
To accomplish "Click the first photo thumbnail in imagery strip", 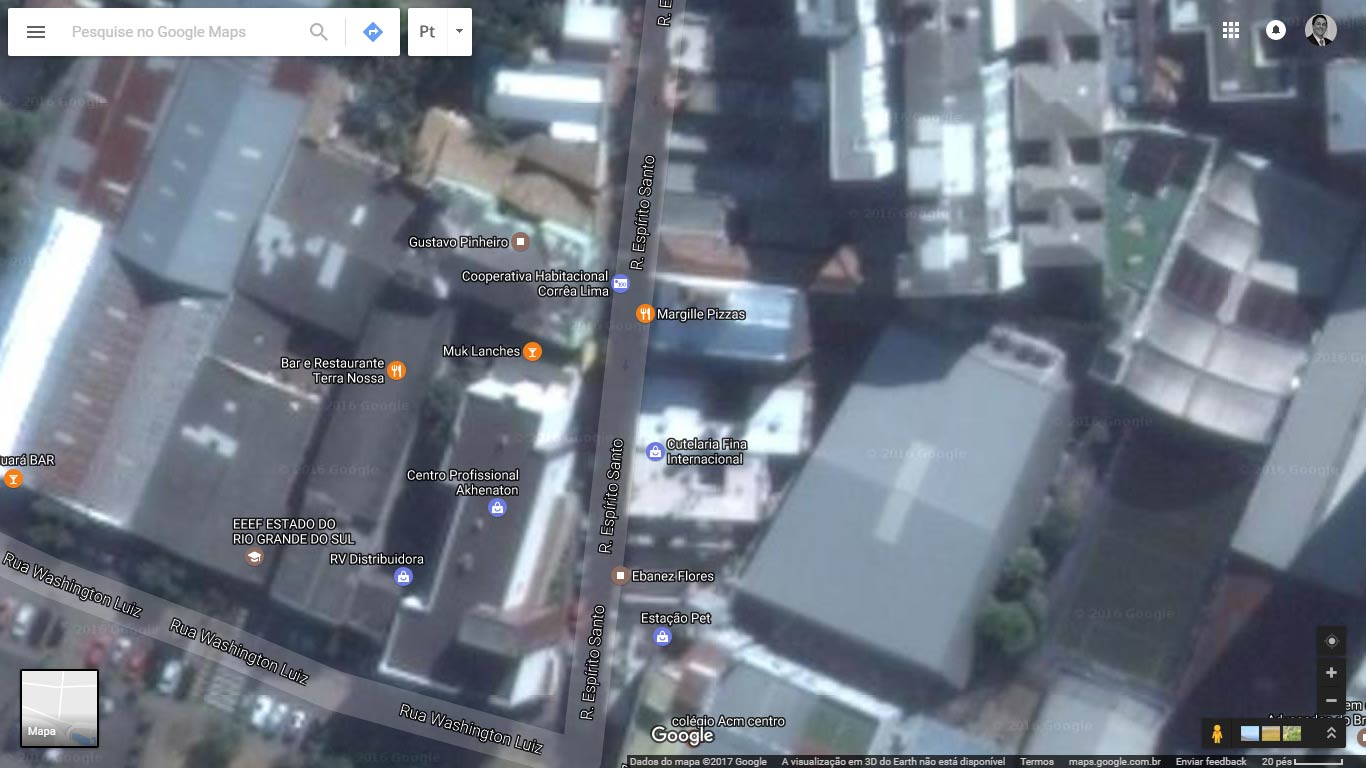I will pyautogui.click(x=1250, y=734).
